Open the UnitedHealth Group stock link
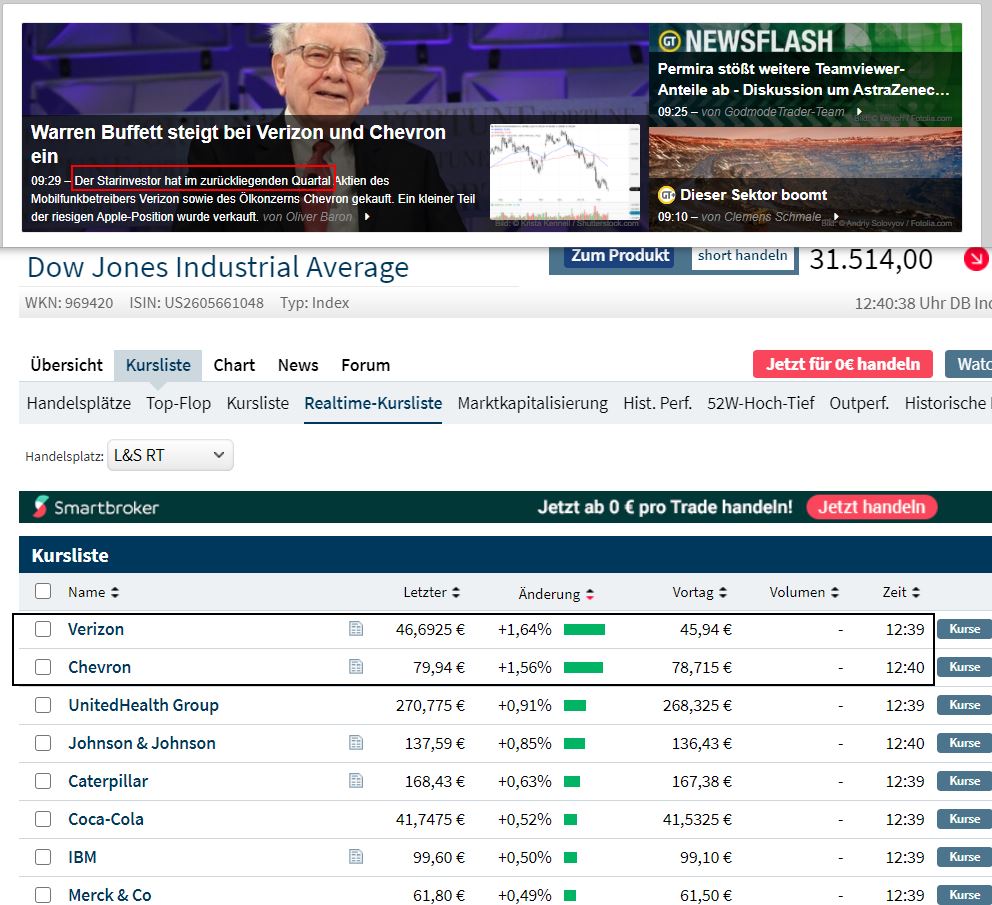 tap(144, 705)
